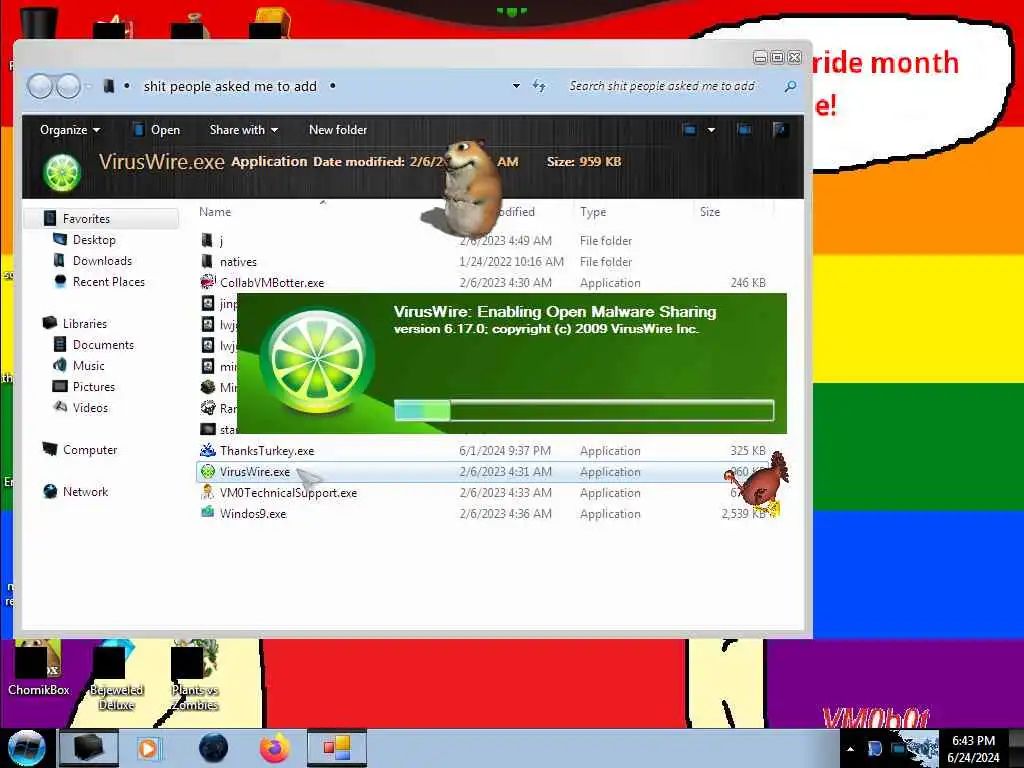Go back with the Explorer Back button
This screenshot has width=1024, height=768.
tap(40, 86)
